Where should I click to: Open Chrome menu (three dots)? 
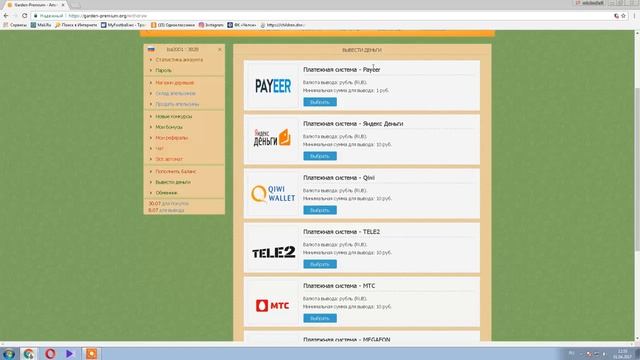coord(634,16)
